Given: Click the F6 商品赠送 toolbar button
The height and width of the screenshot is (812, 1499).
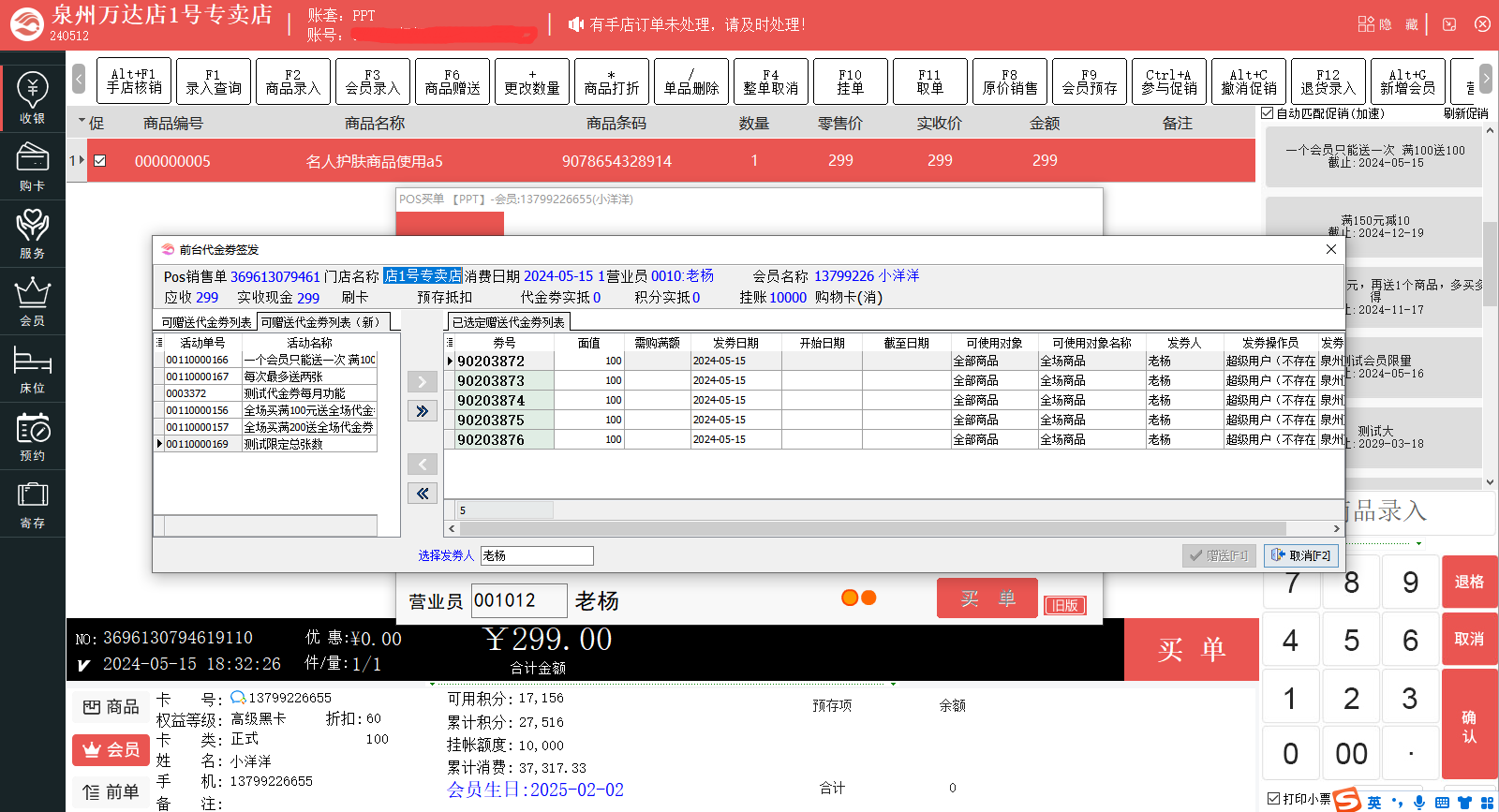Looking at the screenshot, I should pyautogui.click(x=452, y=81).
